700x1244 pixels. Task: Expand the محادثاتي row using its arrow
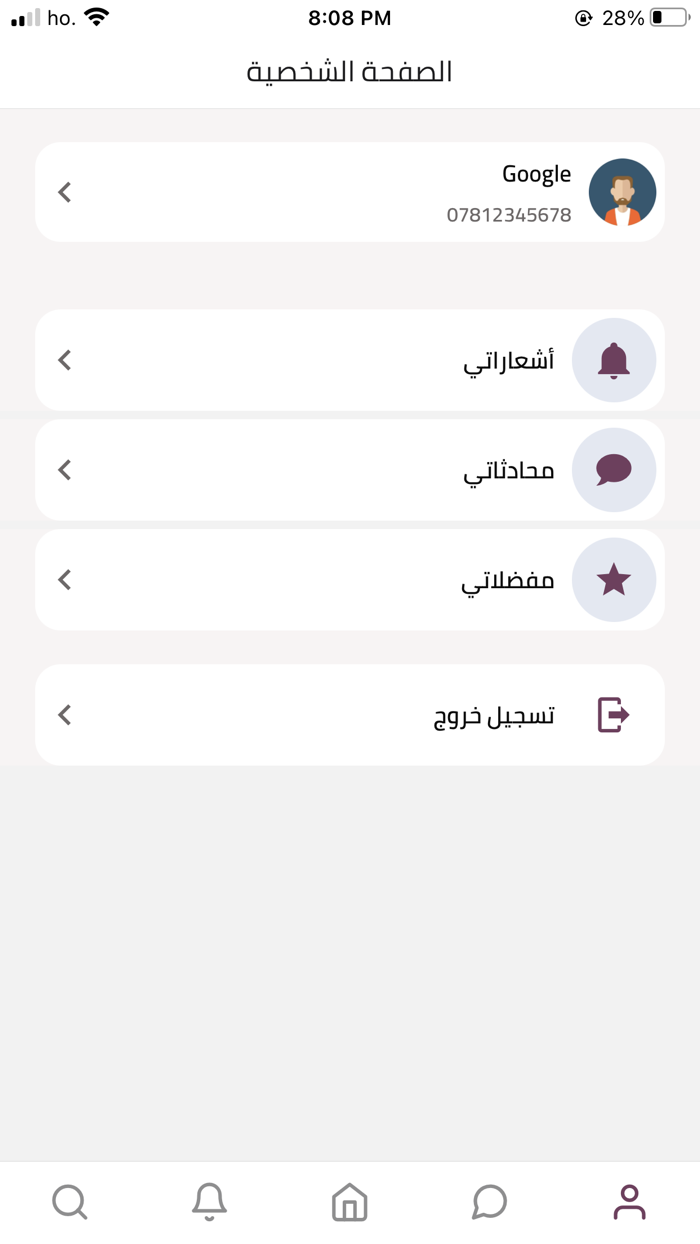coord(64,470)
